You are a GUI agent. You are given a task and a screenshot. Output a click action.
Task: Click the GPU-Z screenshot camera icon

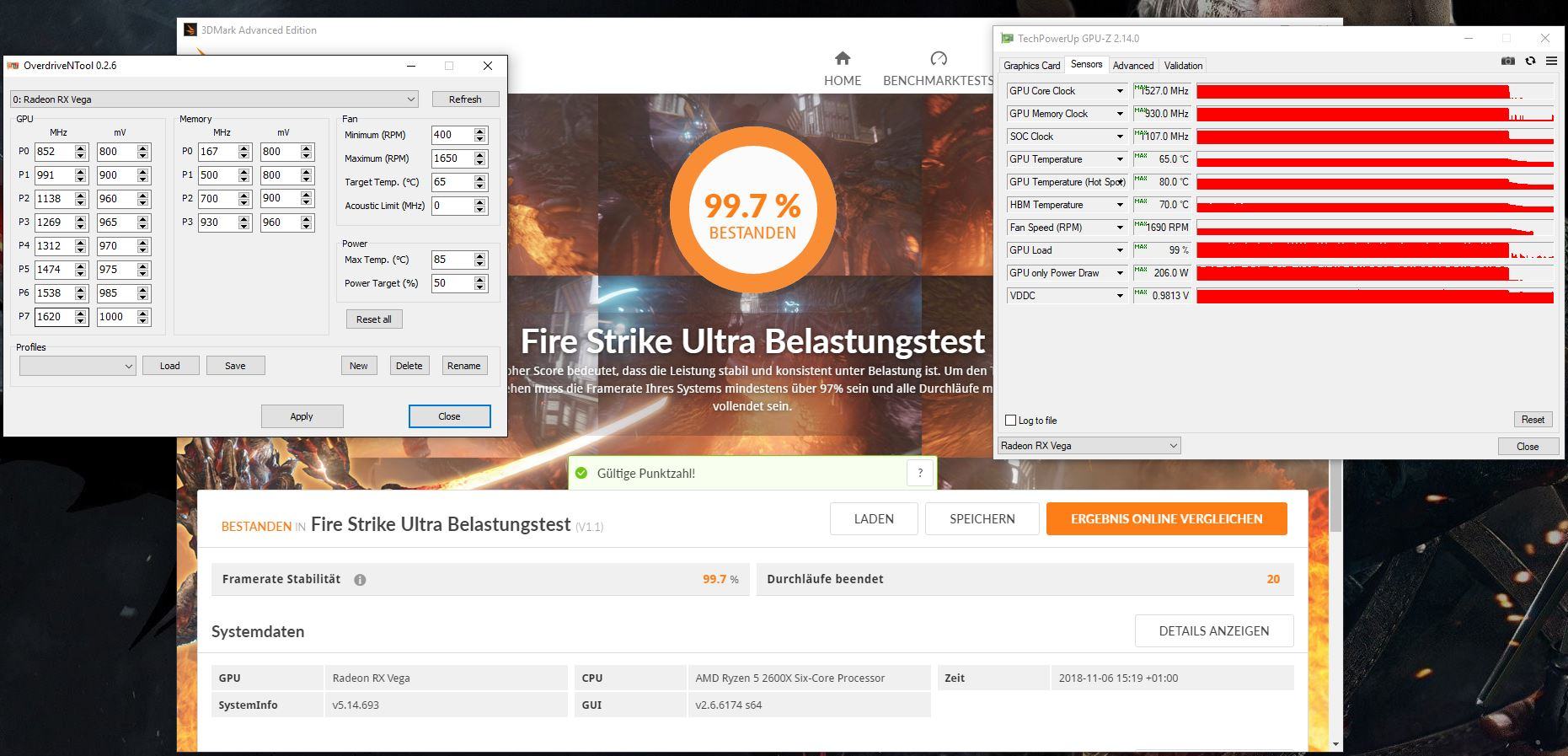[1508, 61]
